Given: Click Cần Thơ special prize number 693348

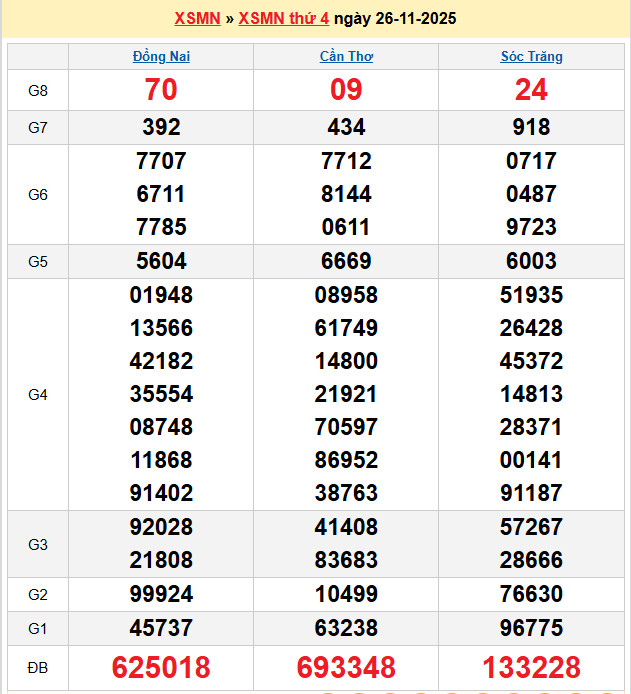Looking at the screenshot, I should click(x=346, y=667).
